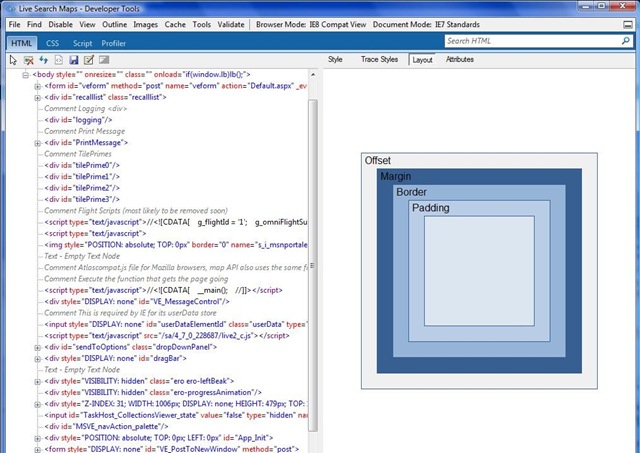Click the Developer Tools title bar icon
The height and width of the screenshot is (453, 640).
10,8
